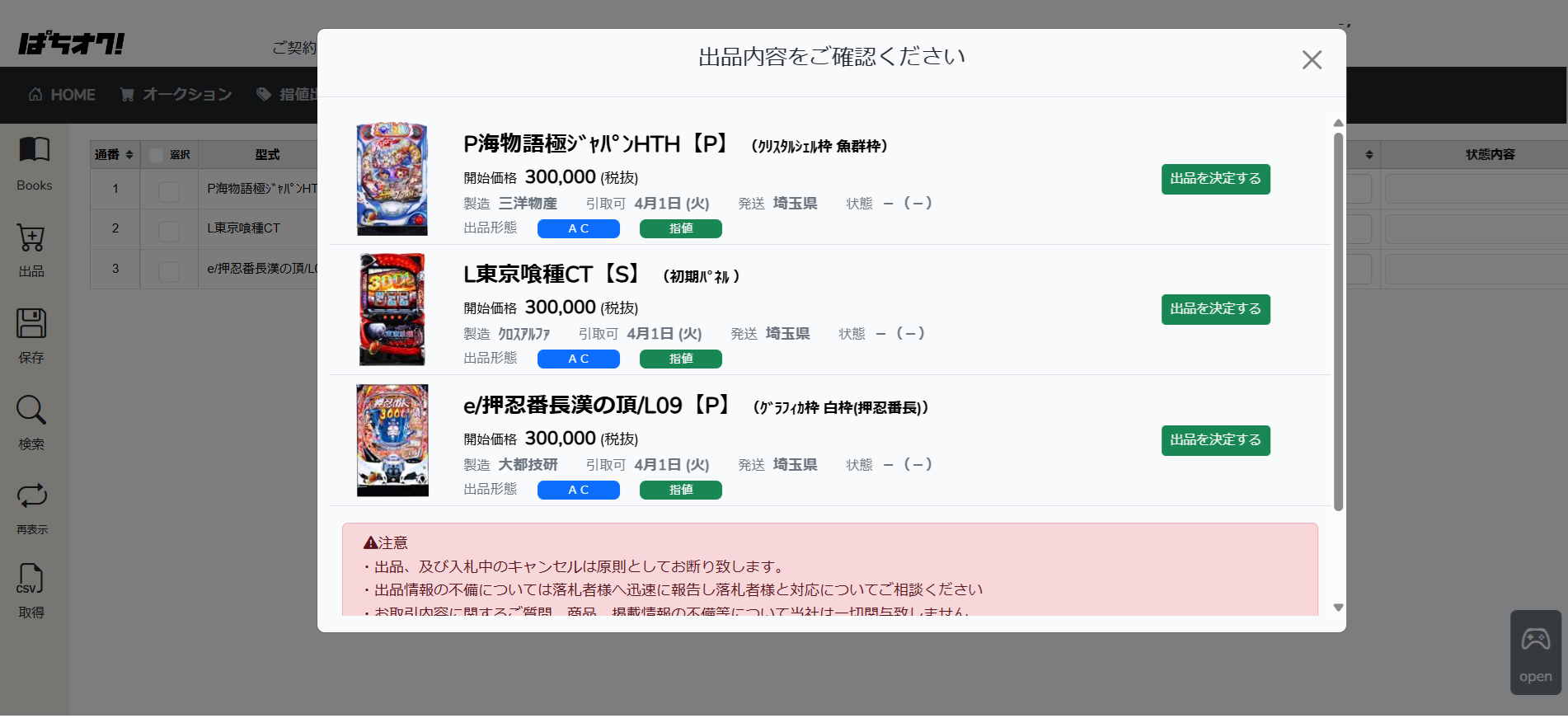
Task: Click the 検索 magnifier icon
Action: [x=31, y=410]
